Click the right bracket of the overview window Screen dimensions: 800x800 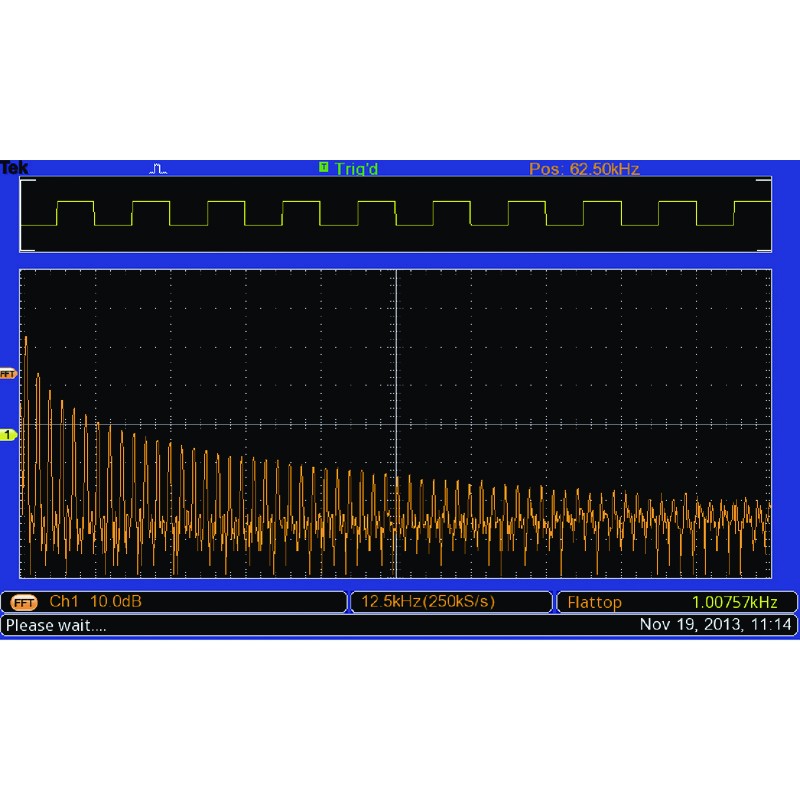tap(764, 215)
